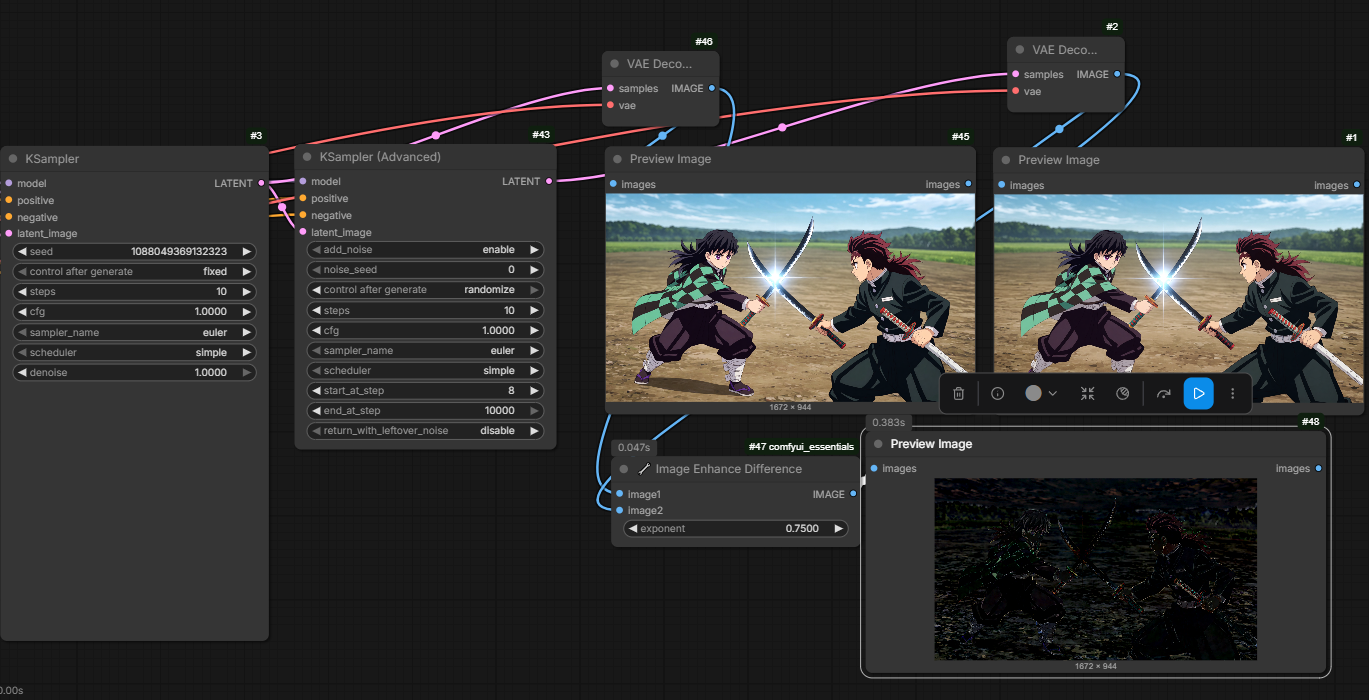Decrease denoise value with left arrow

21,373
